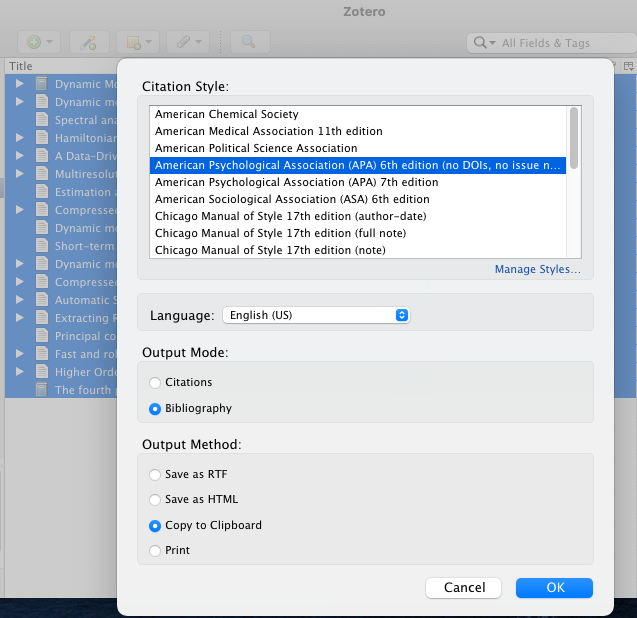Viewport: 637px width, 618px height.
Task: Choose Save as HTML output method
Action: click(155, 500)
